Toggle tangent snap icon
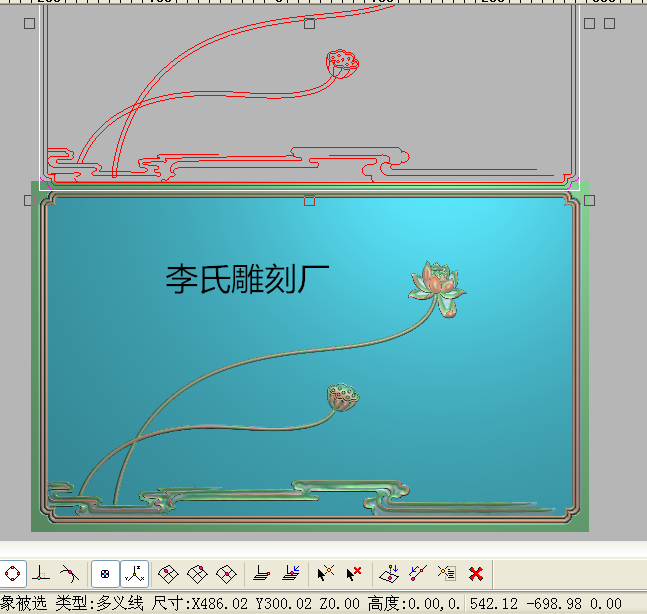The height and width of the screenshot is (614, 647). point(69,574)
